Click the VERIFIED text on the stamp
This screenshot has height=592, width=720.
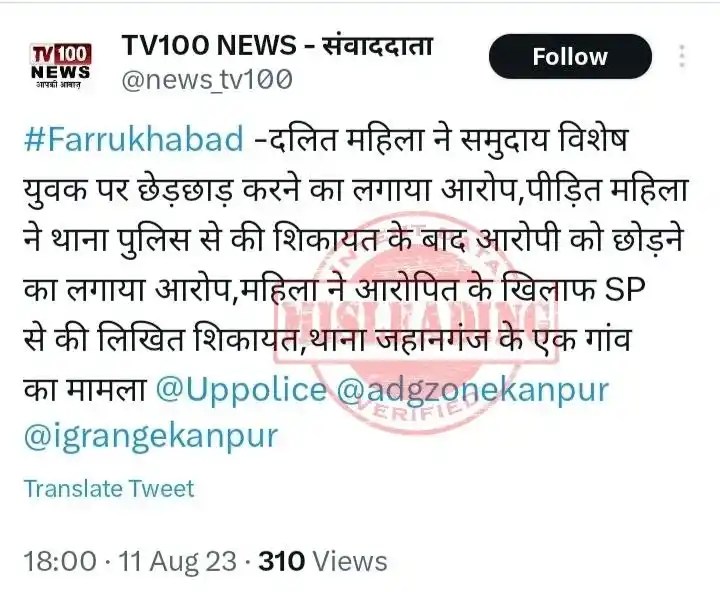pyautogui.click(x=416, y=409)
